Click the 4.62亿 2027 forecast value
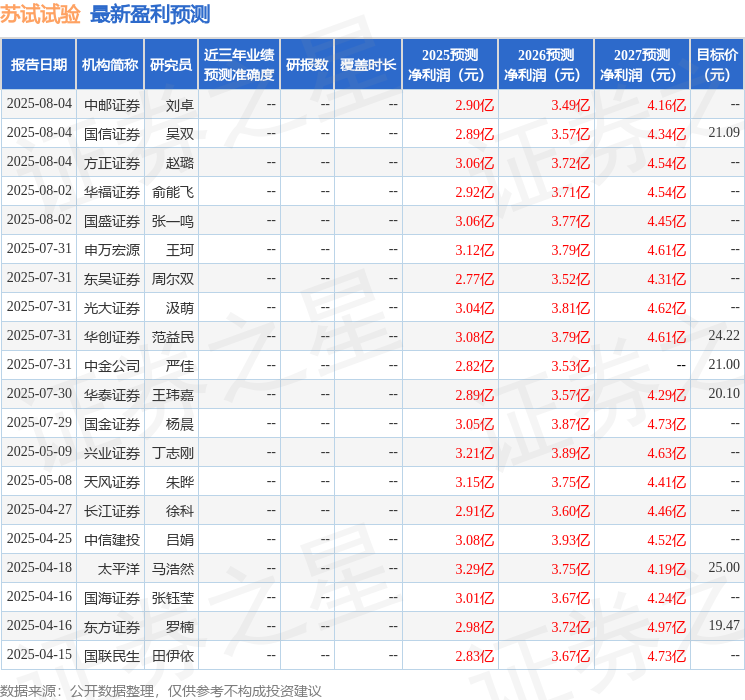Viewport: 745px width, 700px height. (x=667, y=308)
